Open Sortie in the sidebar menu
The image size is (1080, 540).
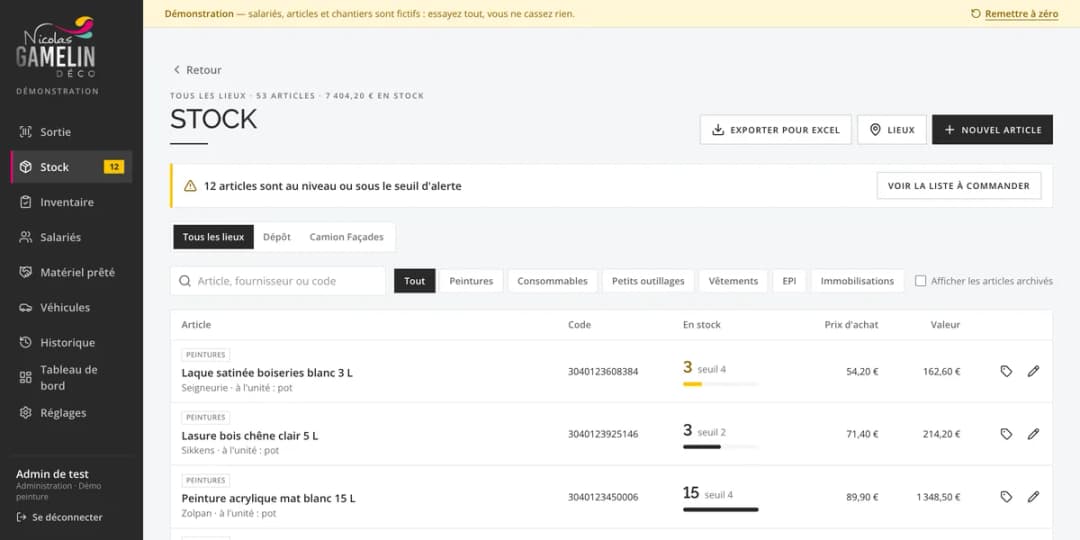71,132
